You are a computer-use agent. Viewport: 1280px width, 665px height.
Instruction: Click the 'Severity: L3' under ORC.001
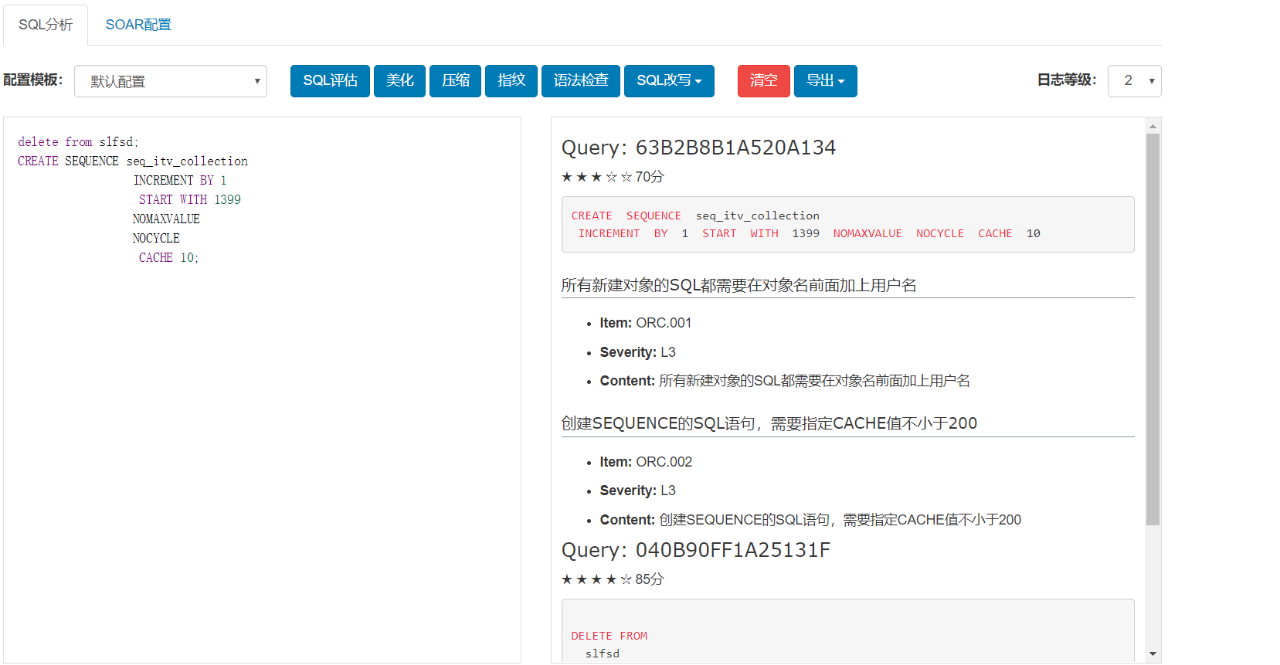click(638, 352)
